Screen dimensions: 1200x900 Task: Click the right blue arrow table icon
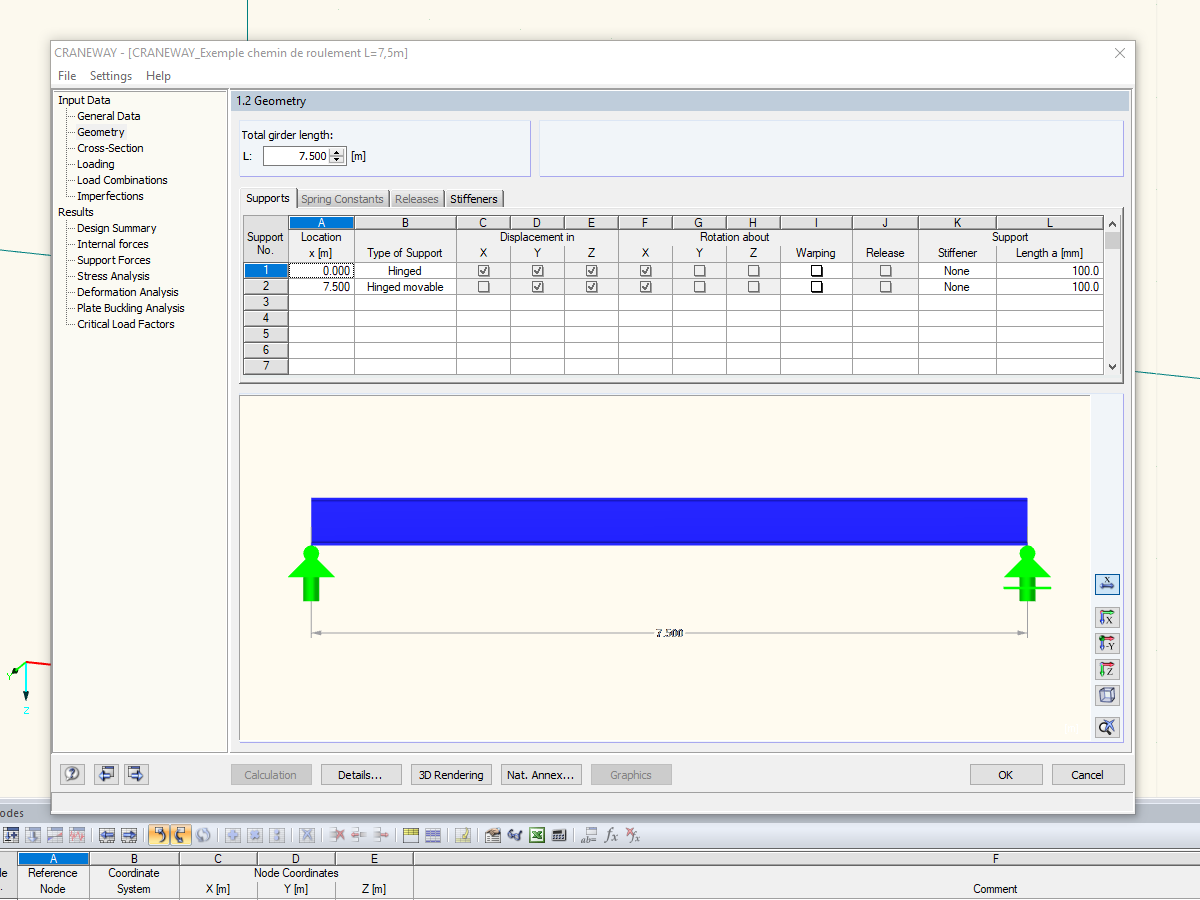pyautogui.click(x=129, y=835)
